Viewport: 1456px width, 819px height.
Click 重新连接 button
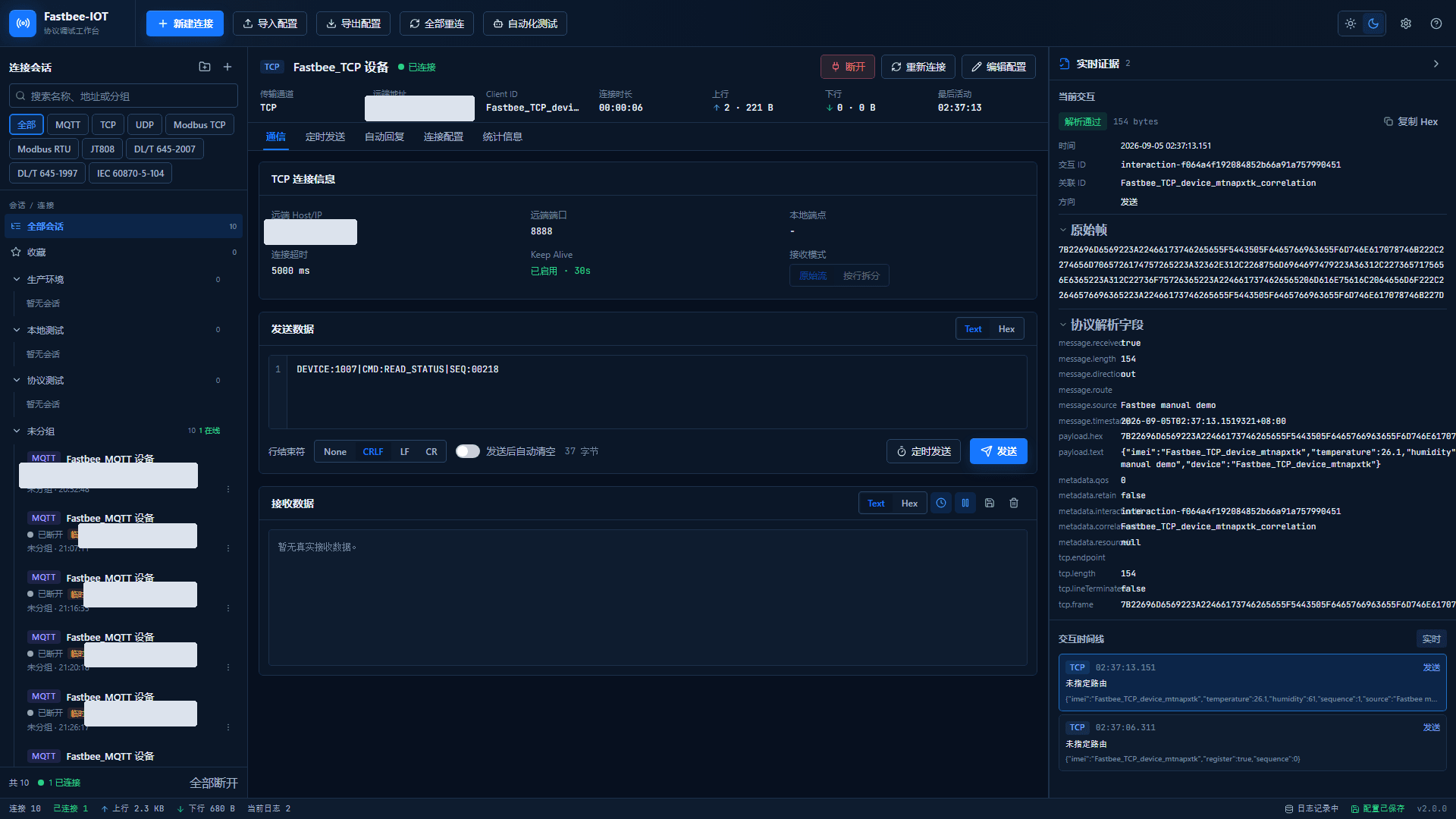(918, 67)
